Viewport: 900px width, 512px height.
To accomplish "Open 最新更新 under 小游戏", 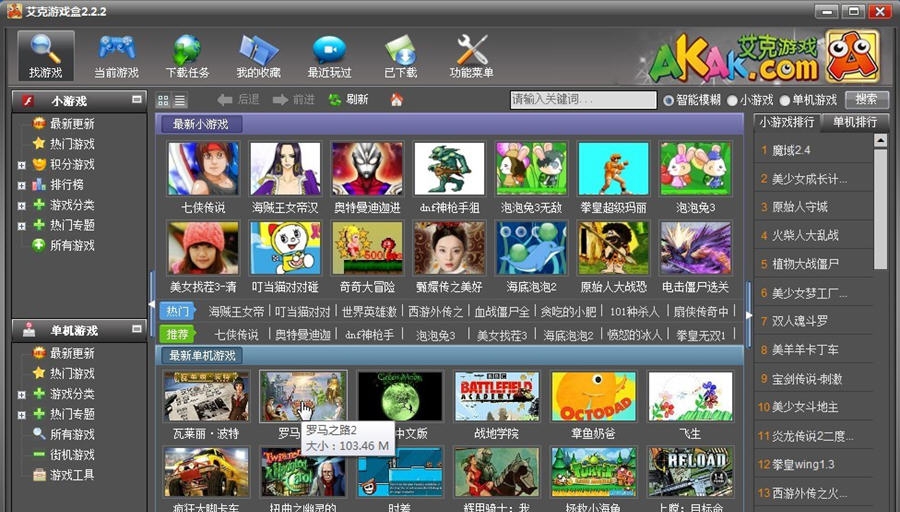I will (72, 123).
